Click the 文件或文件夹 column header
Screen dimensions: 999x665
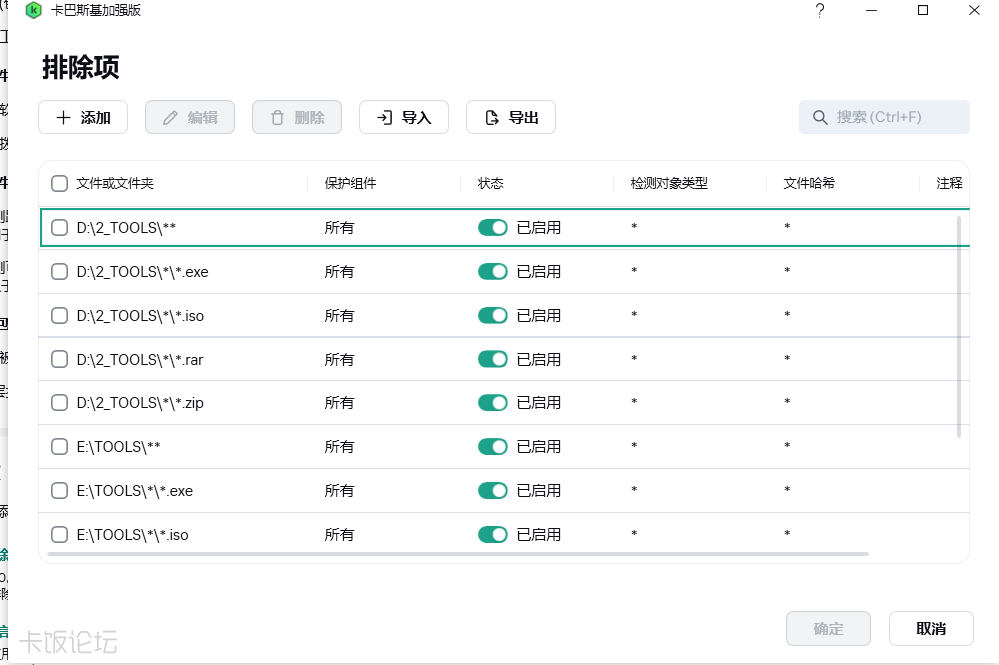pyautogui.click(x=115, y=183)
